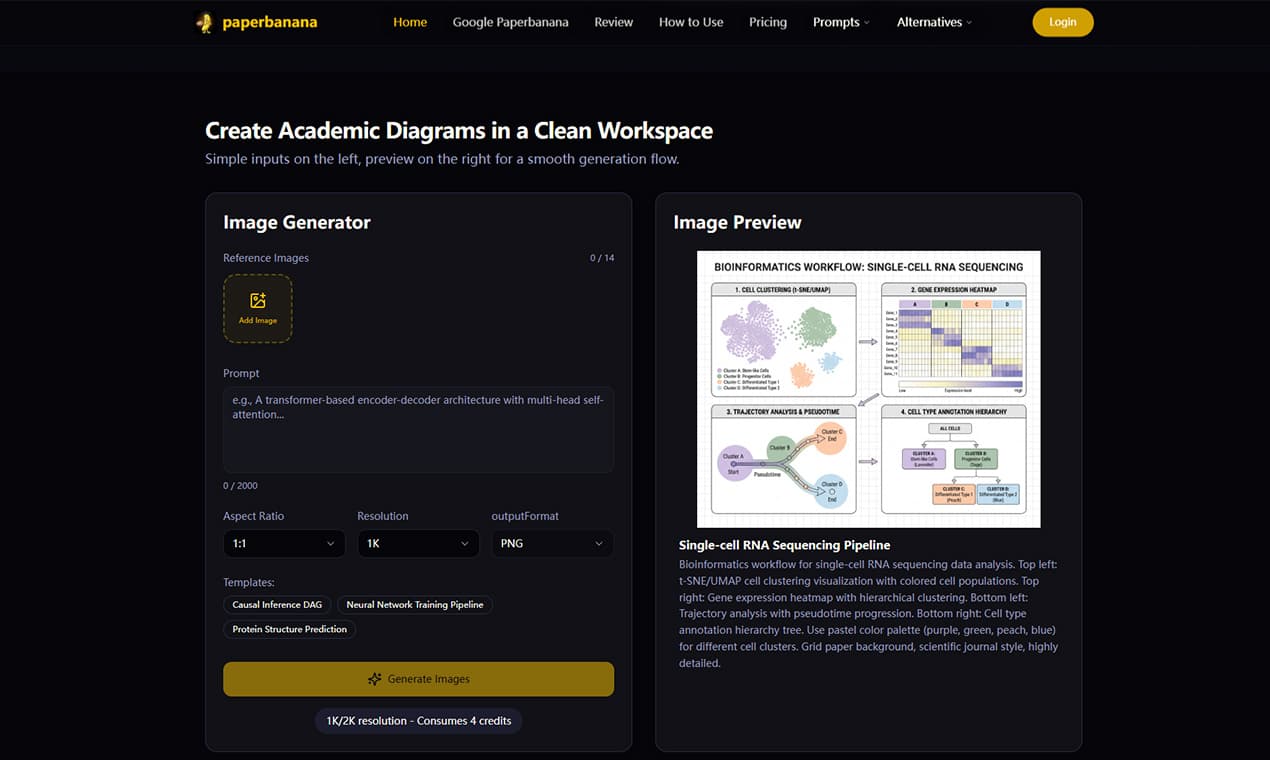Open the Resolution 1K dropdown

point(417,543)
